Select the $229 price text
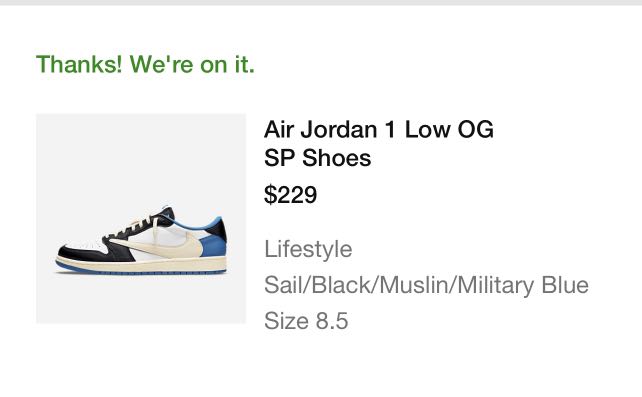The image size is (642, 397). point(290,194)
